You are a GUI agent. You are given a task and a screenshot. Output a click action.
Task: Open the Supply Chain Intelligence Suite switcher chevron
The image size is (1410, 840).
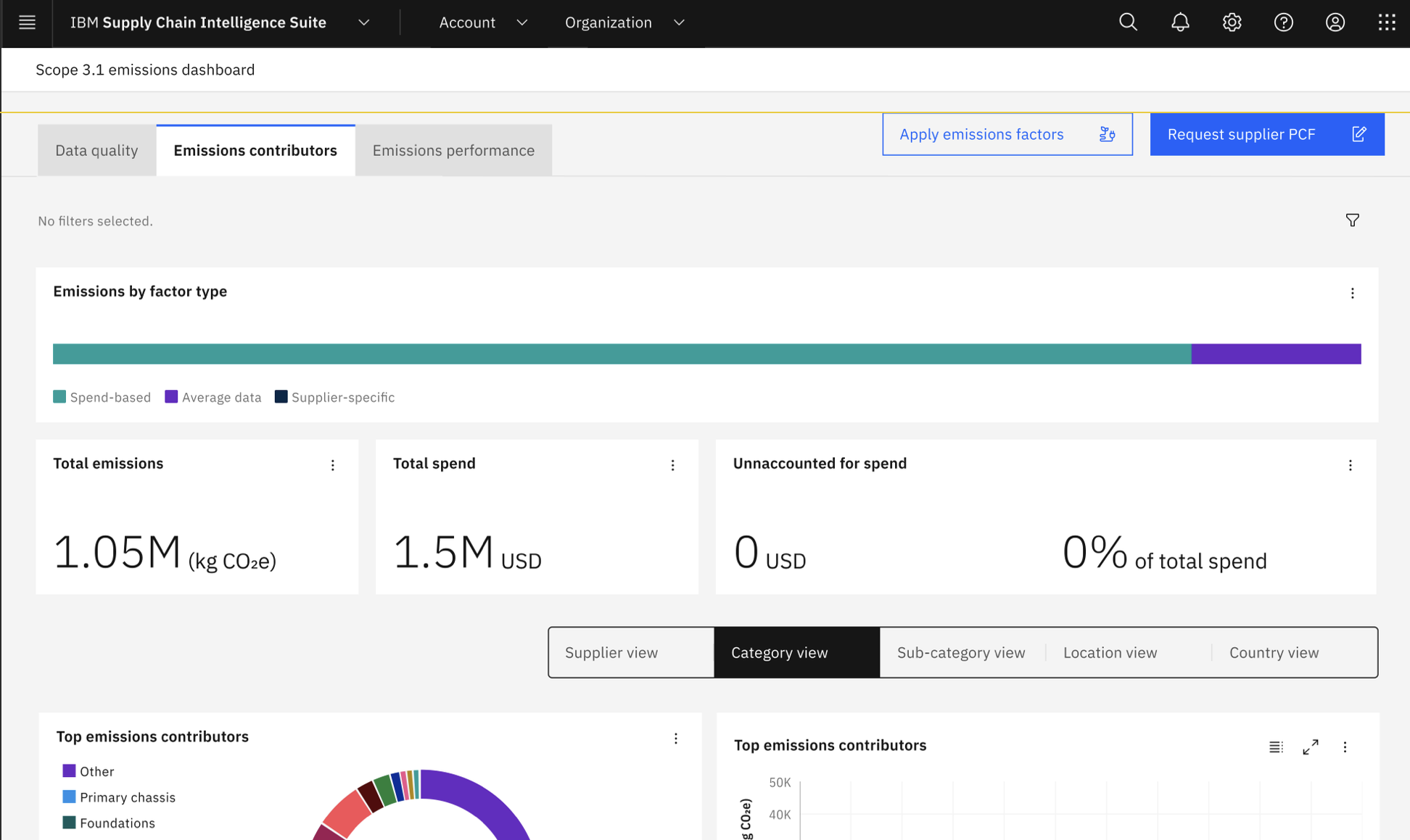point(364,22)
